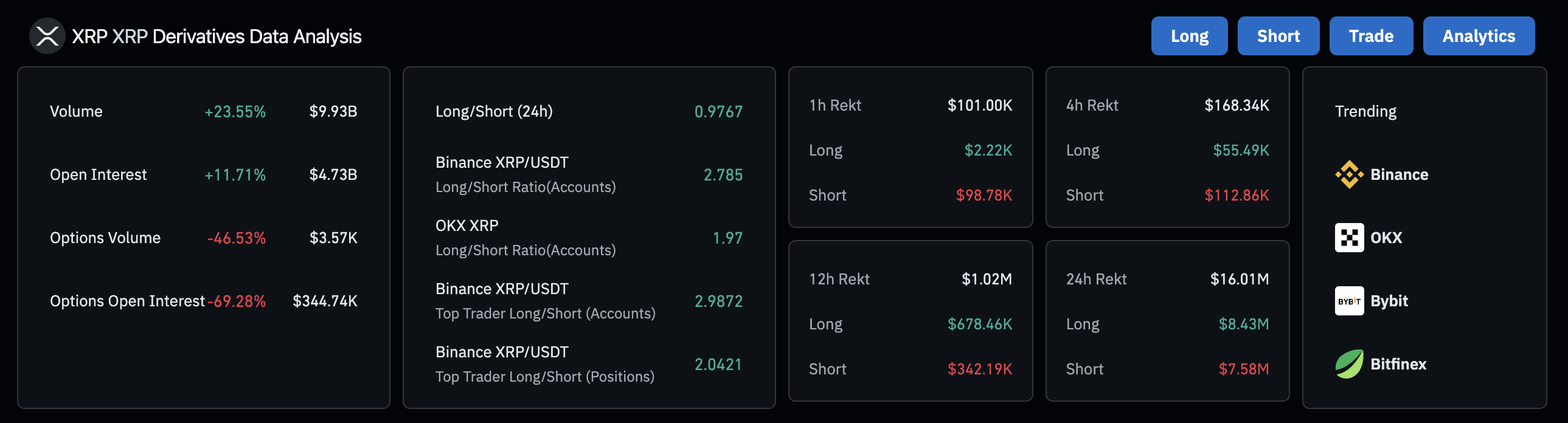The height and width of the screenshot is (423, 1568).
Task: Open the Trade button
Action: [1370, 36]
